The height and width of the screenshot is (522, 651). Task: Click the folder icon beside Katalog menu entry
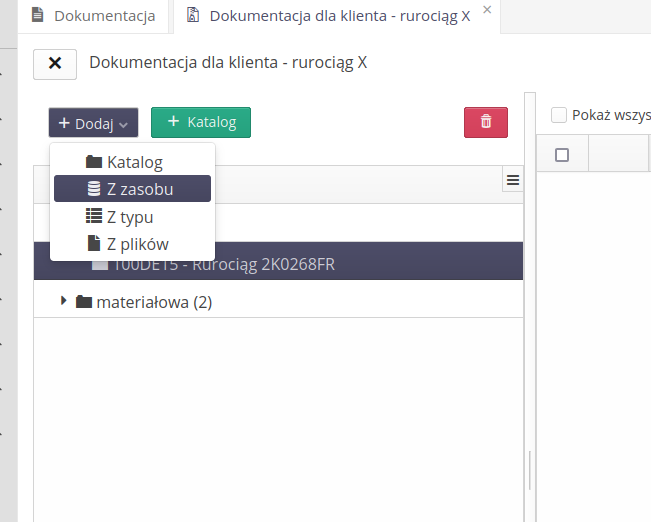coord(94,162)
